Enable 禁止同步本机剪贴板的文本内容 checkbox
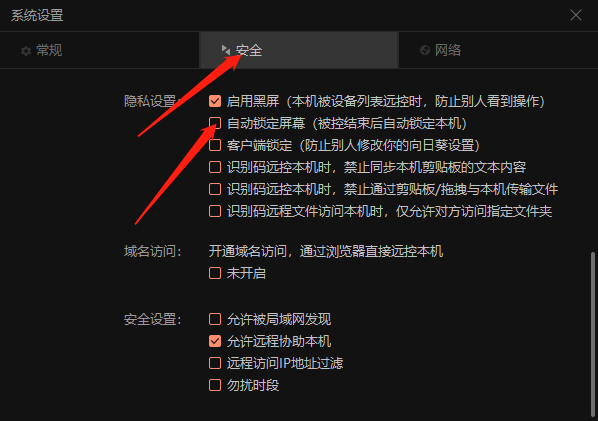The width and height of the screenshot is (598, 421). [215, 167]
